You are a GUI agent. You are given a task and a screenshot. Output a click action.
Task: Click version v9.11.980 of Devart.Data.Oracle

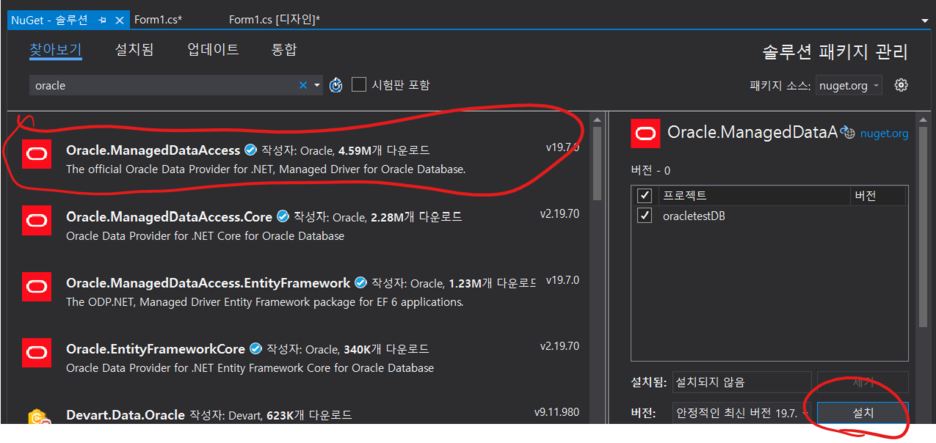[x=556, y=412]
